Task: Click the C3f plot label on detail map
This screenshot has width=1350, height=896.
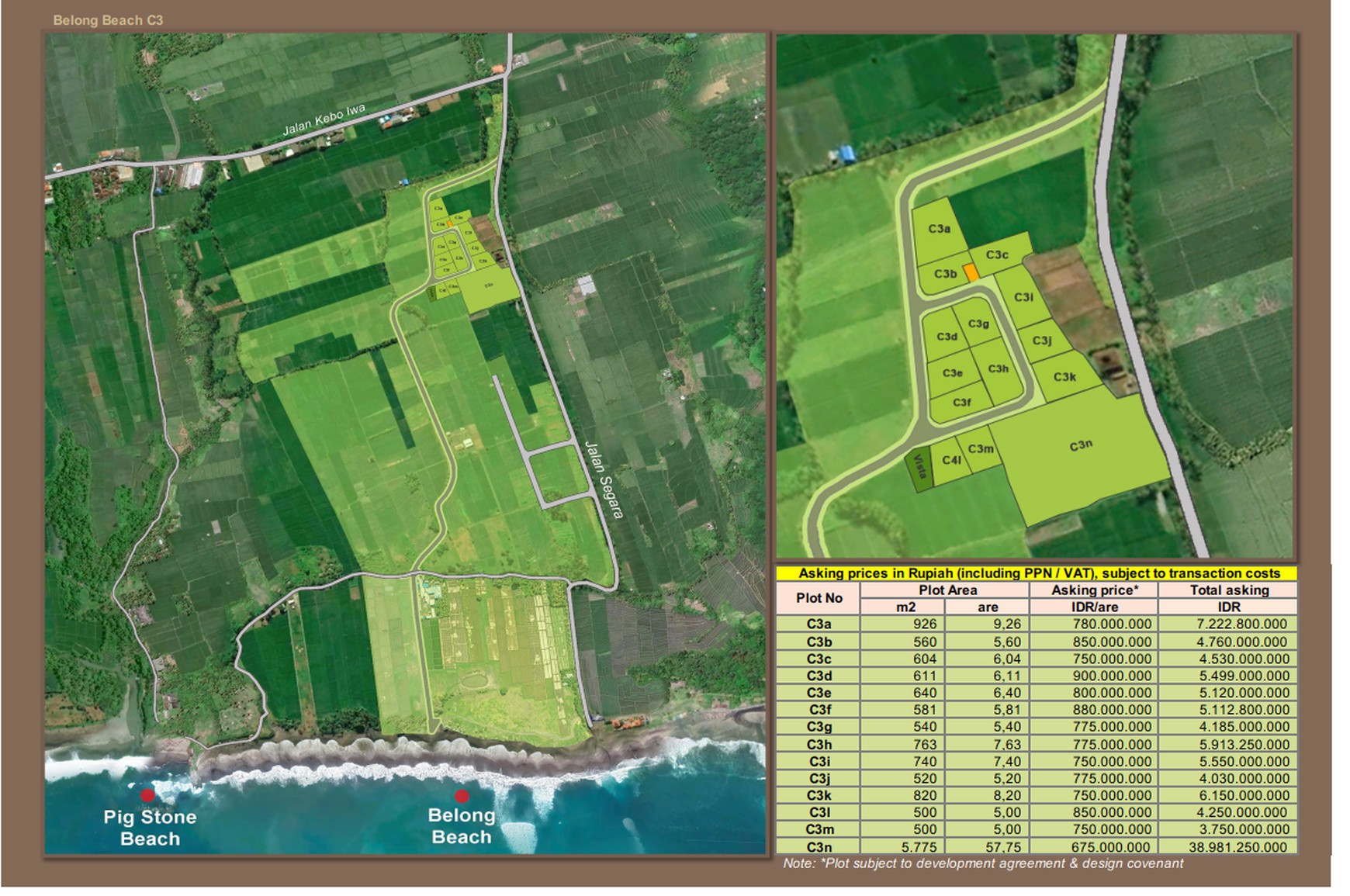Action: 961,402
